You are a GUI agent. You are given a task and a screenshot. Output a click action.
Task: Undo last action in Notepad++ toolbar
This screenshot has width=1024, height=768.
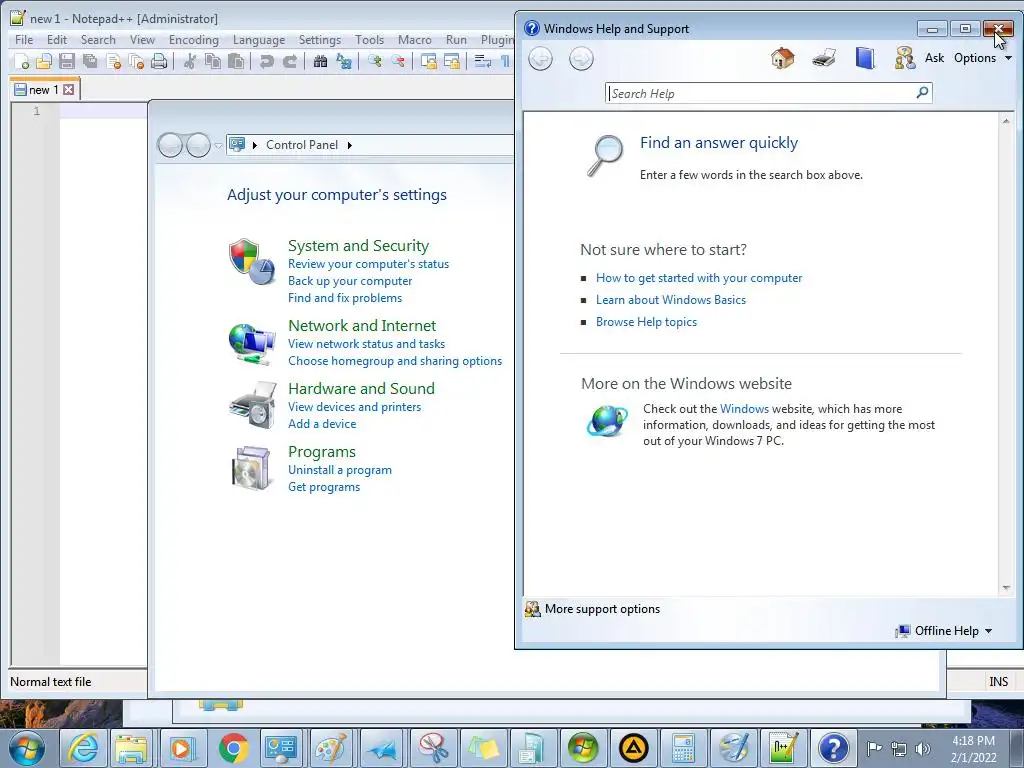[266, 61]
